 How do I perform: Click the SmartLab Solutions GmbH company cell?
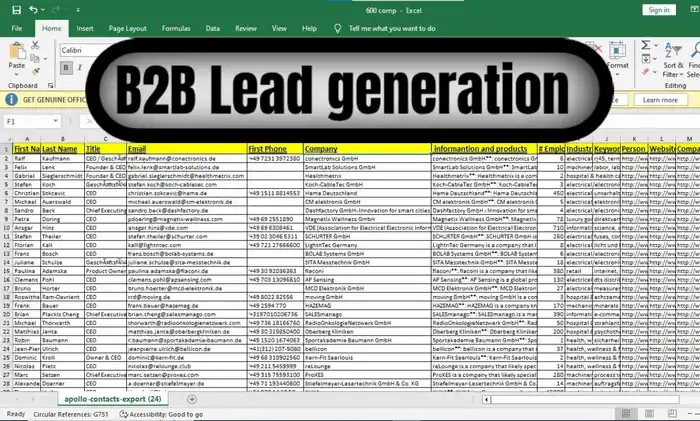coord(367,167)
